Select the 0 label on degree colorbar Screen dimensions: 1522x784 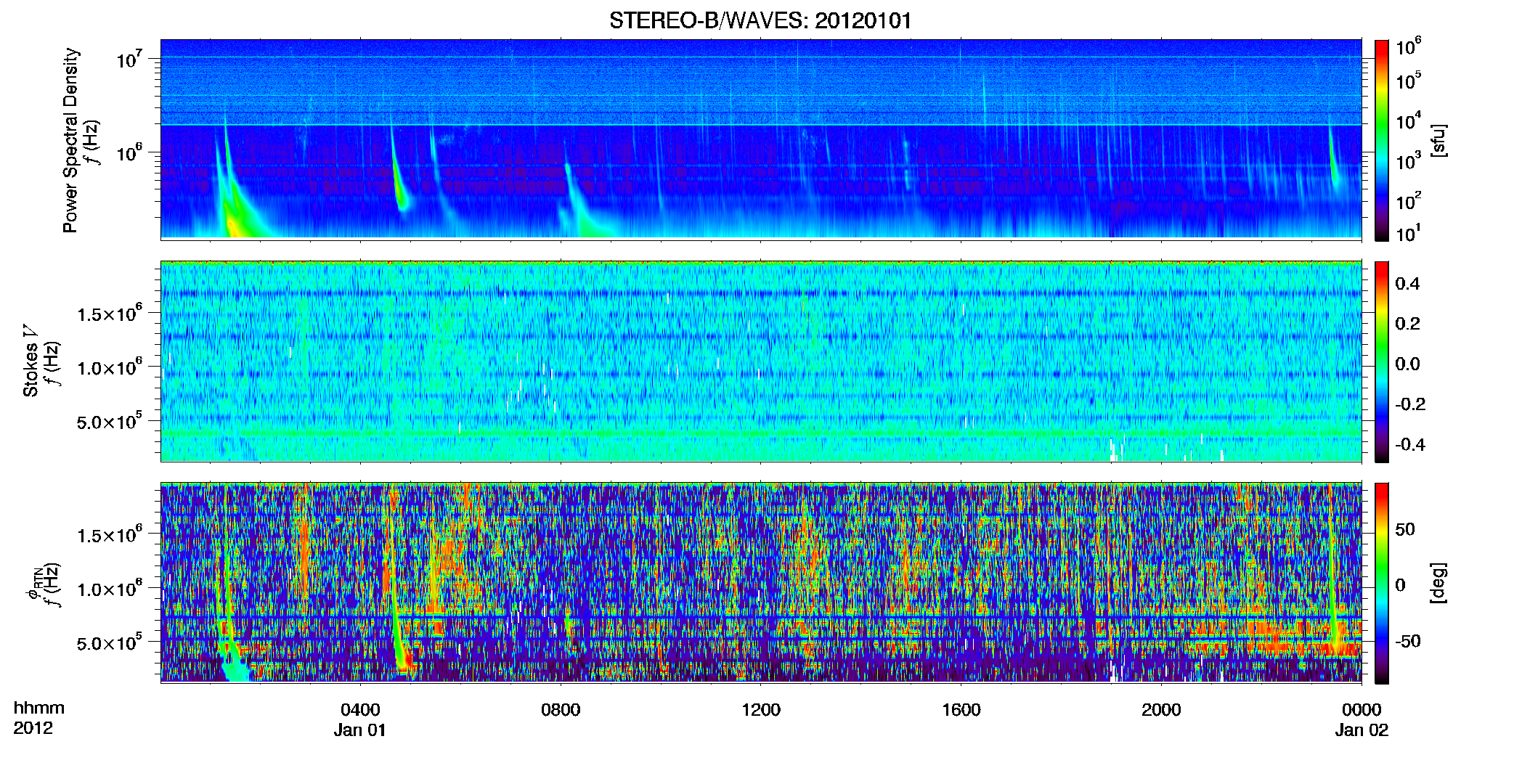pyautogui.click(x=1401, y=585)
